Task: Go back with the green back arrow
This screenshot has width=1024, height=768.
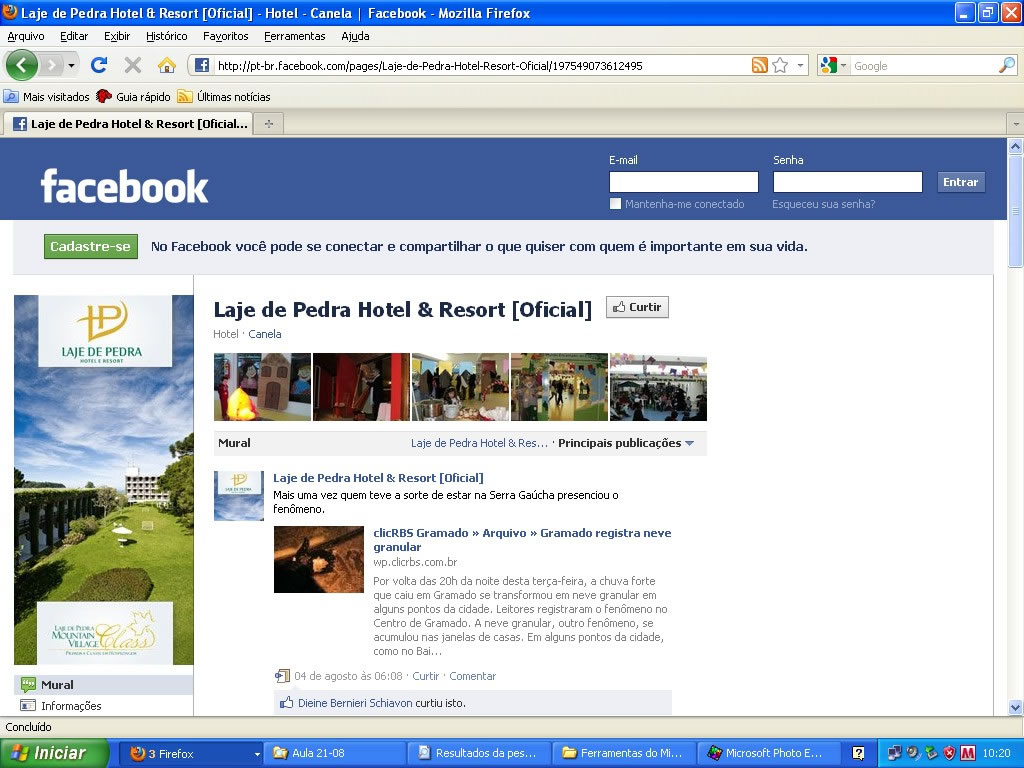Action: 22,65
